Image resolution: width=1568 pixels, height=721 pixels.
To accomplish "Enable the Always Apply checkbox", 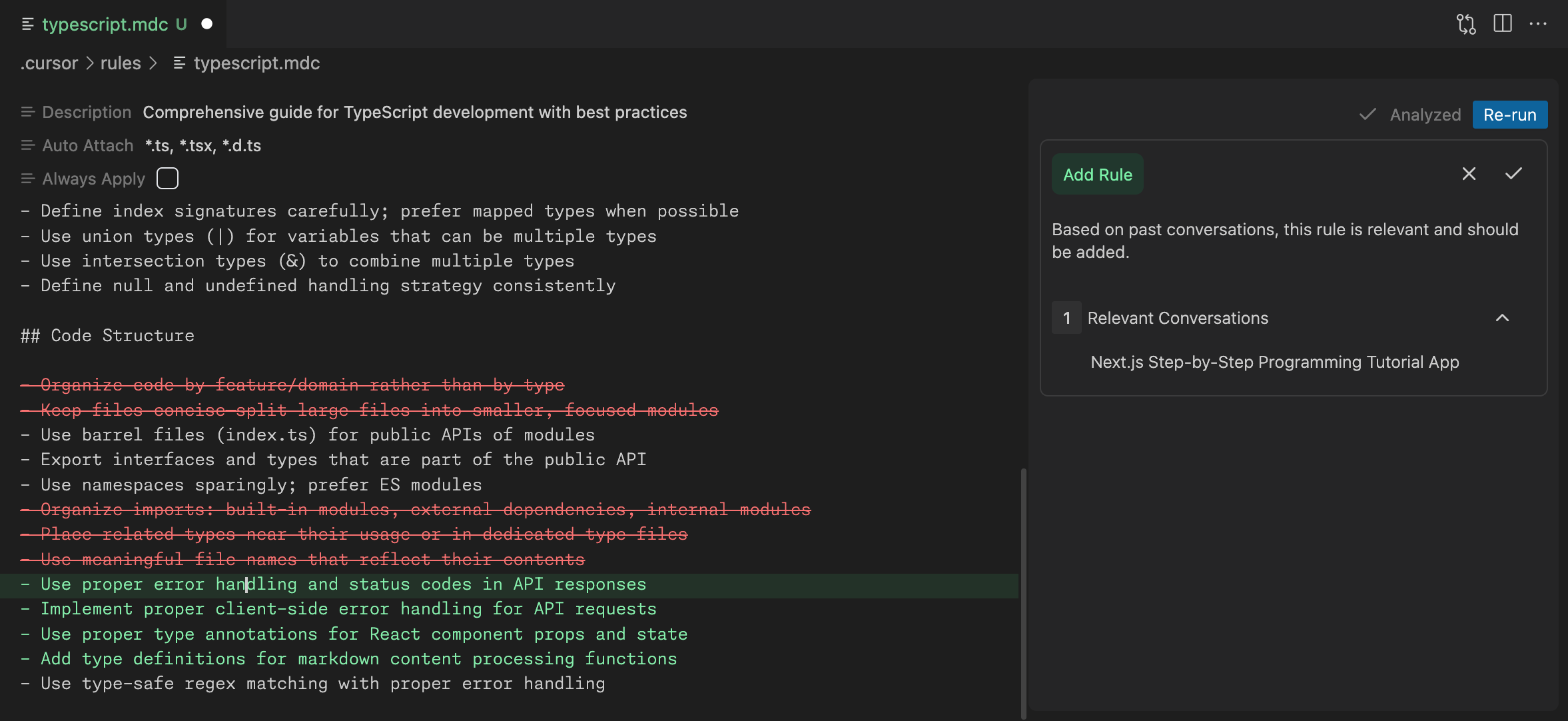I will pyautogui.click(x=167, y=179).
